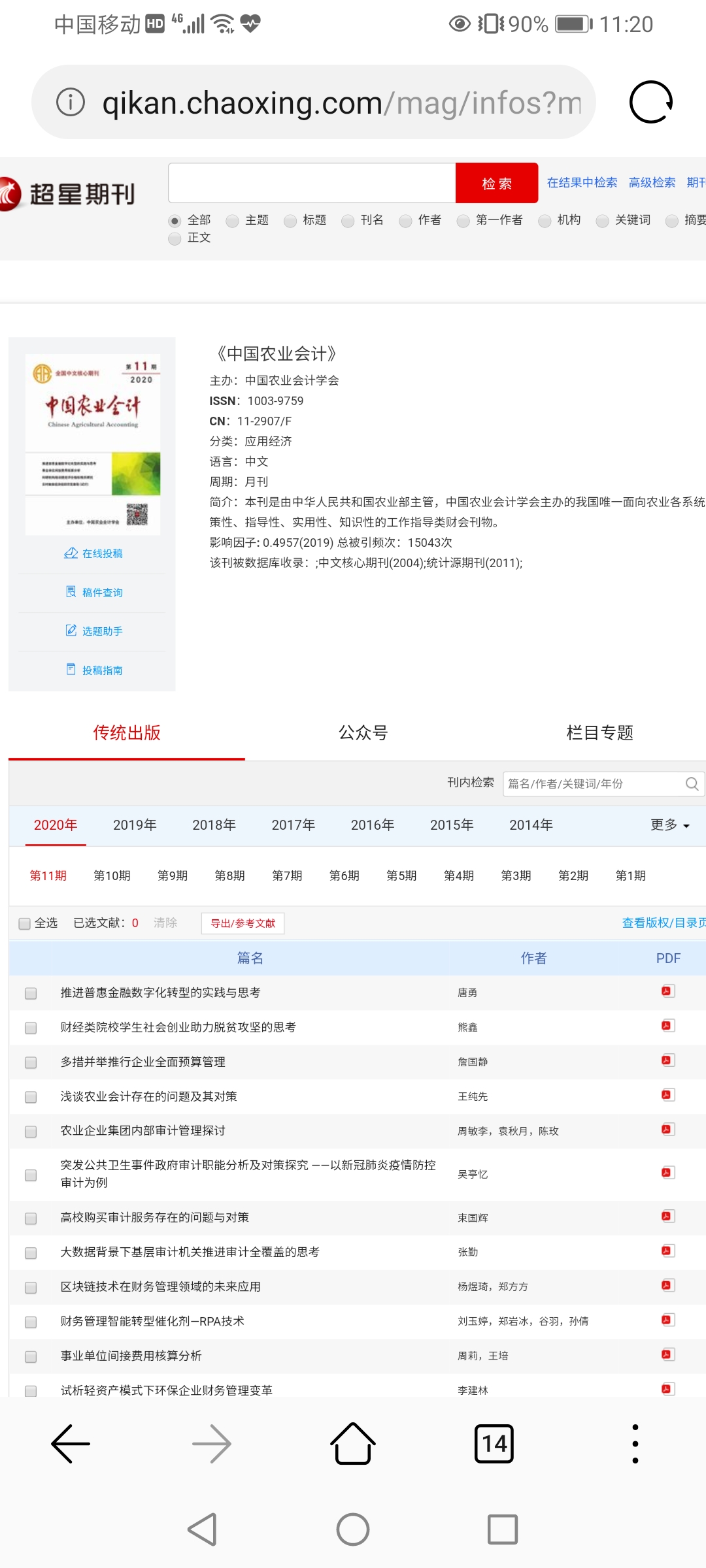Open 高级检索 advanced search link
Screen dimensions: 706x1568
coord(652,182)
